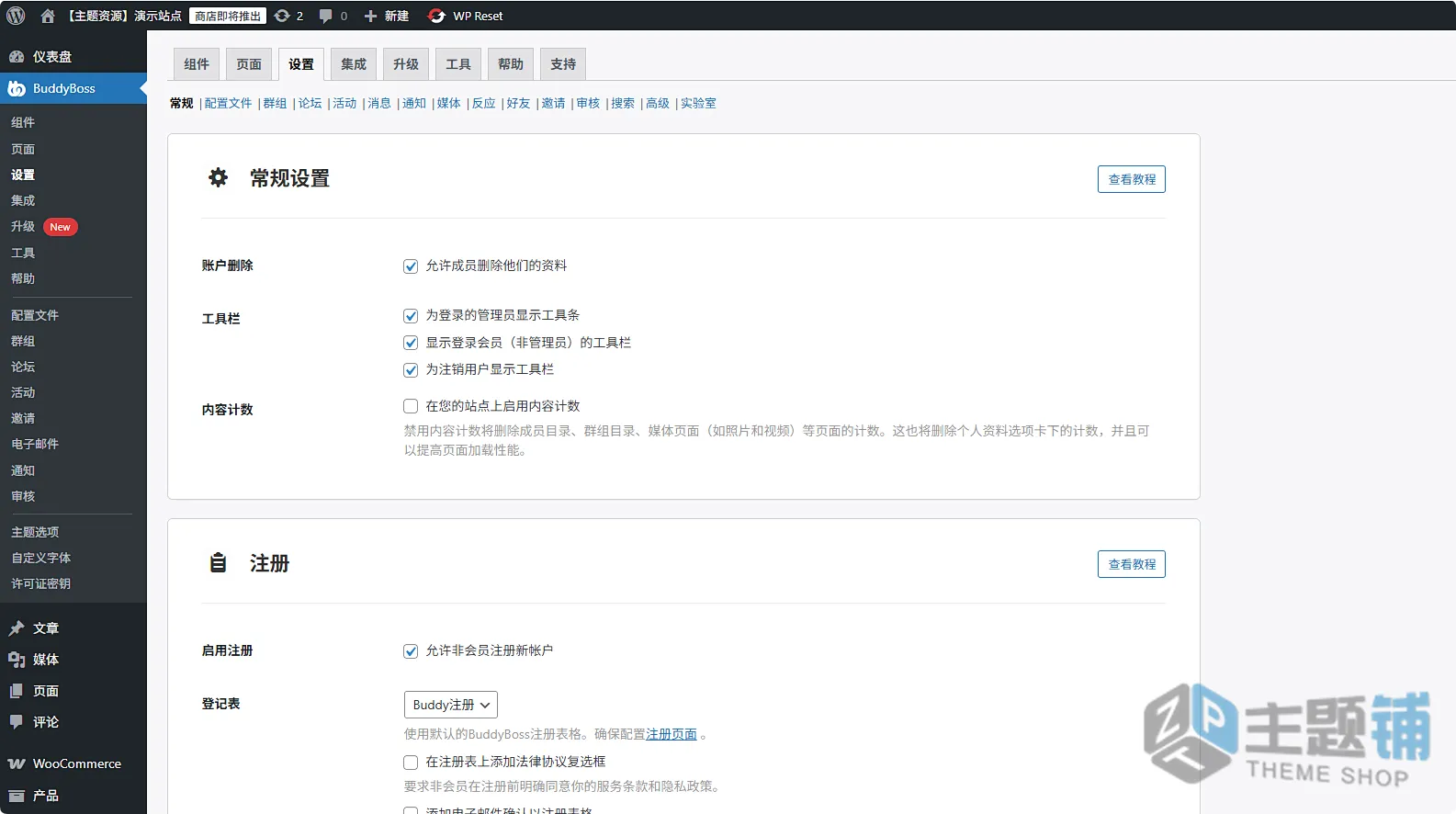The image size is (1456, 814).
Task: Open the 升级 tab
Action: [406, 64]
